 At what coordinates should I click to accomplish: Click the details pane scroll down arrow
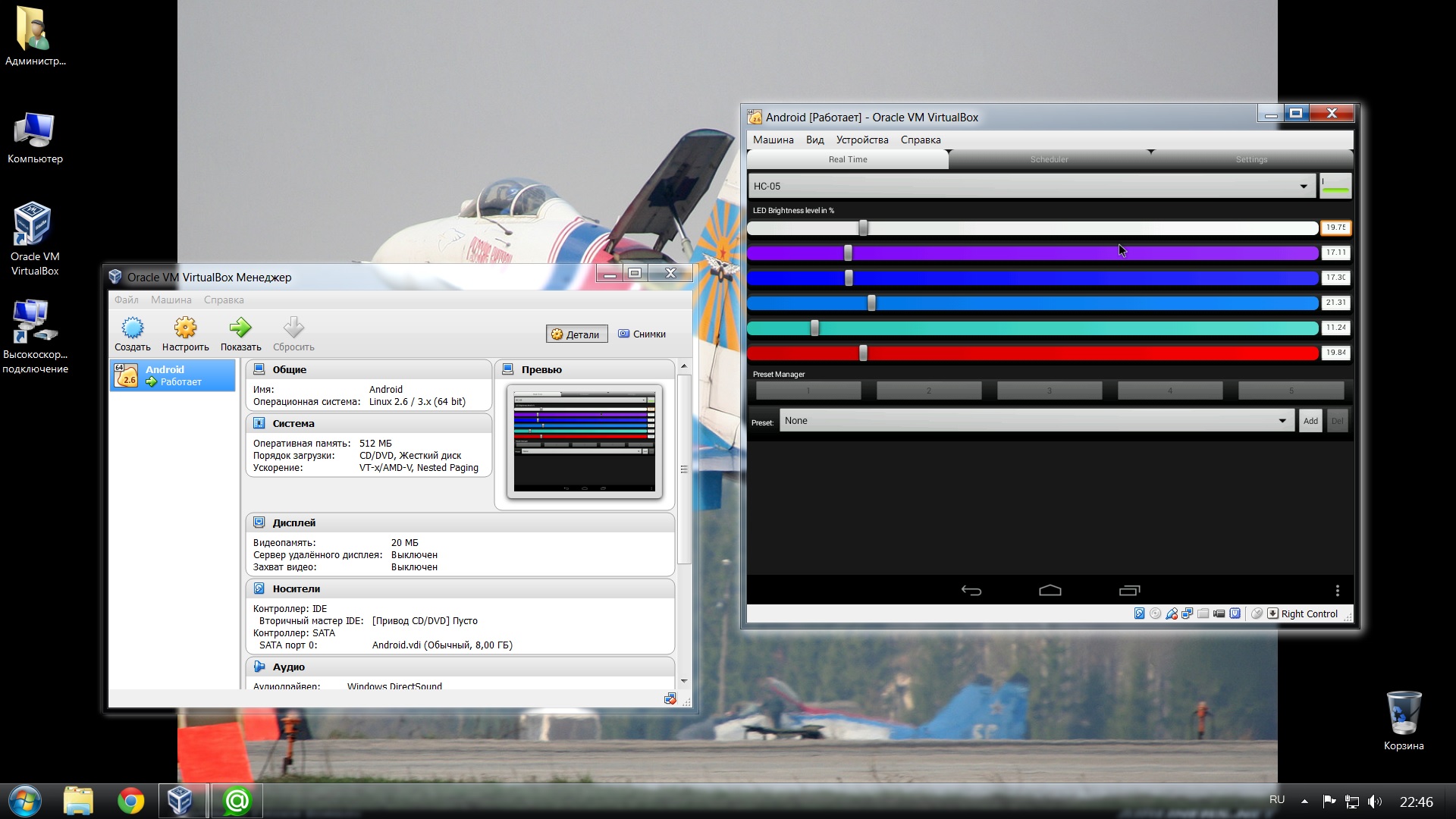684,681
